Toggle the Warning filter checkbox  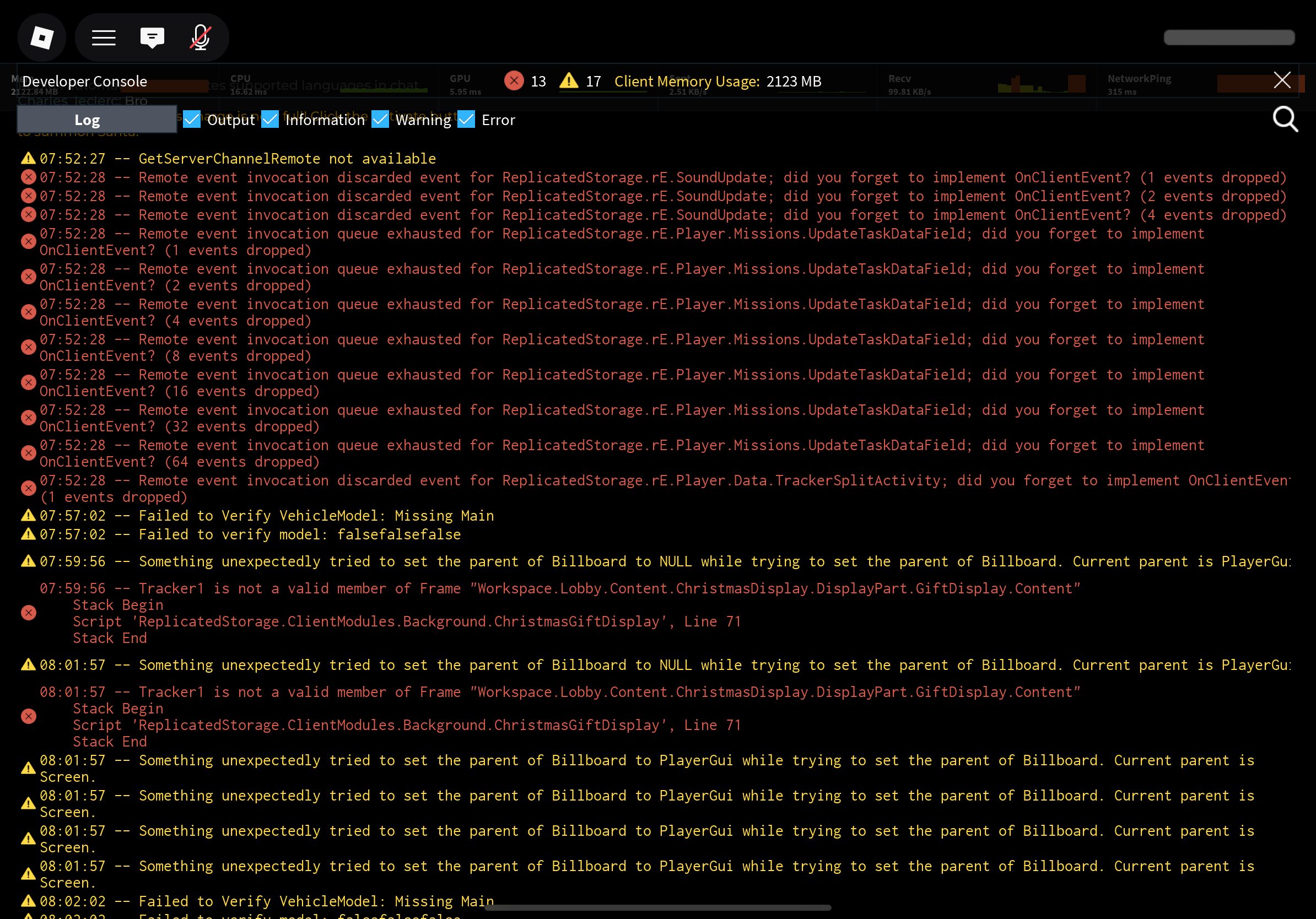[380, 120]
